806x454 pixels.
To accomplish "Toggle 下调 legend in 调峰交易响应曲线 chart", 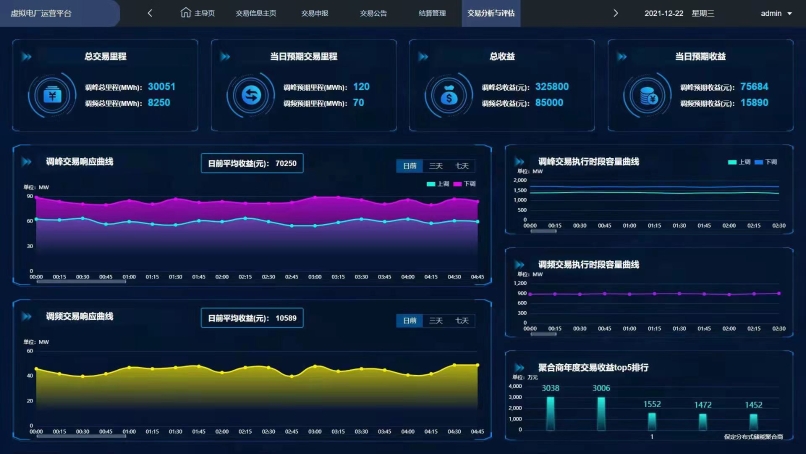I will click(464, 184).
